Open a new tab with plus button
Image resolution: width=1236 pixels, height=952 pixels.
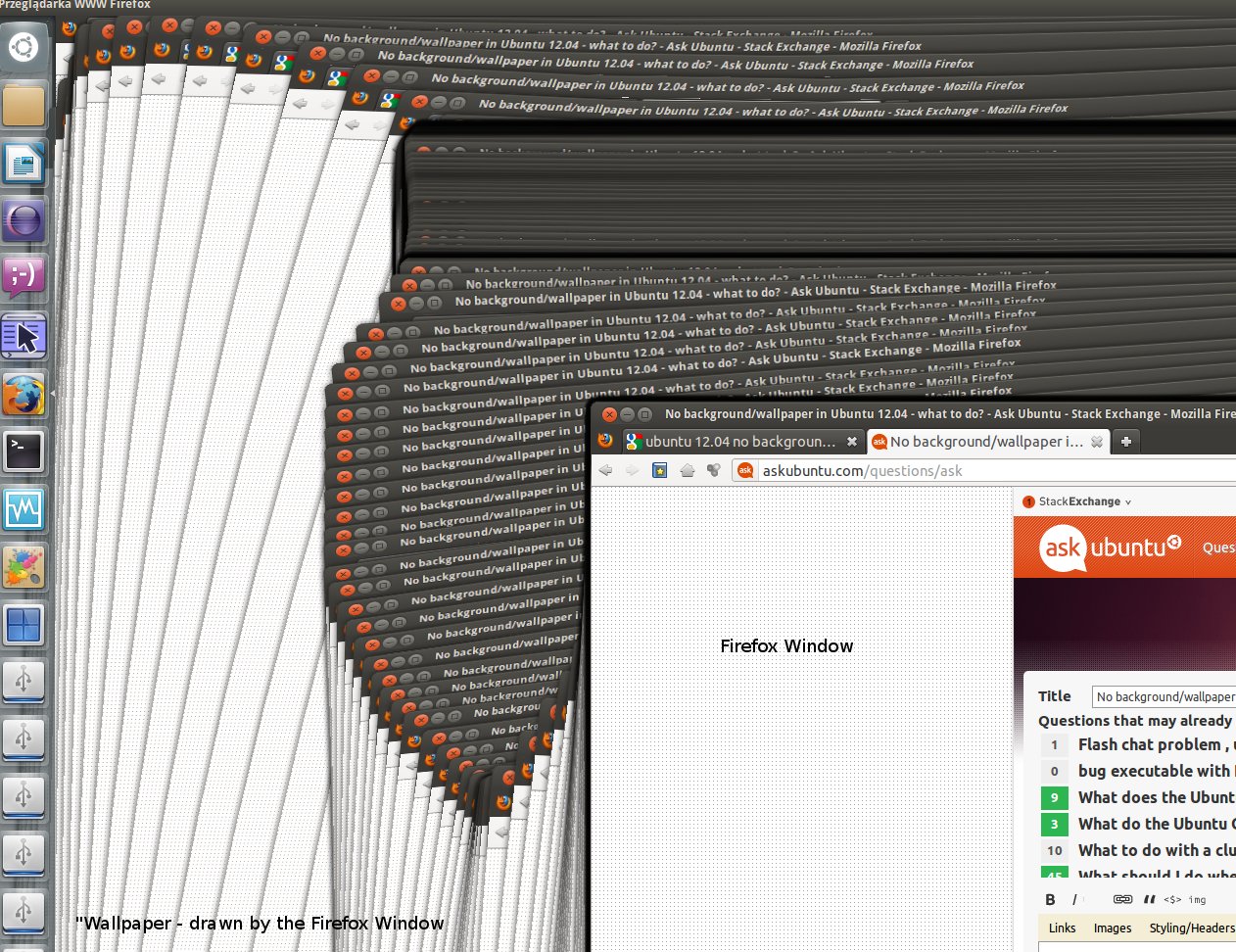click(x=1126, y=442)
